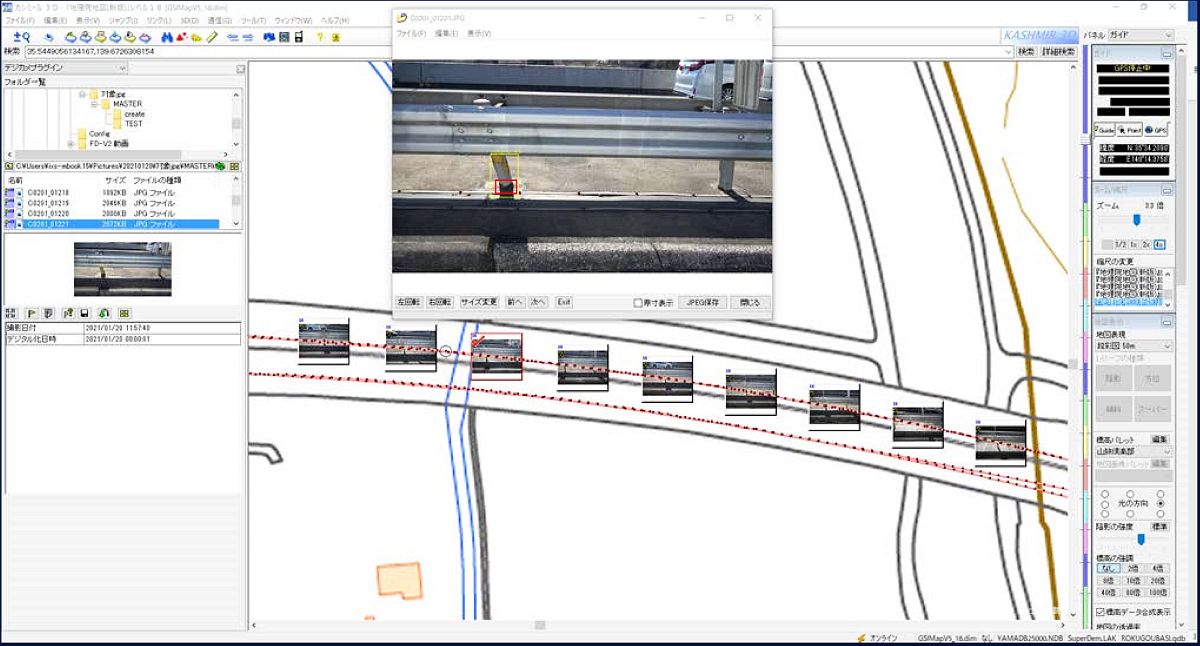The height and width of the screenshot is (646, 1200).
Task: Select the pencil drawing tool
Action: click(211, 37)
